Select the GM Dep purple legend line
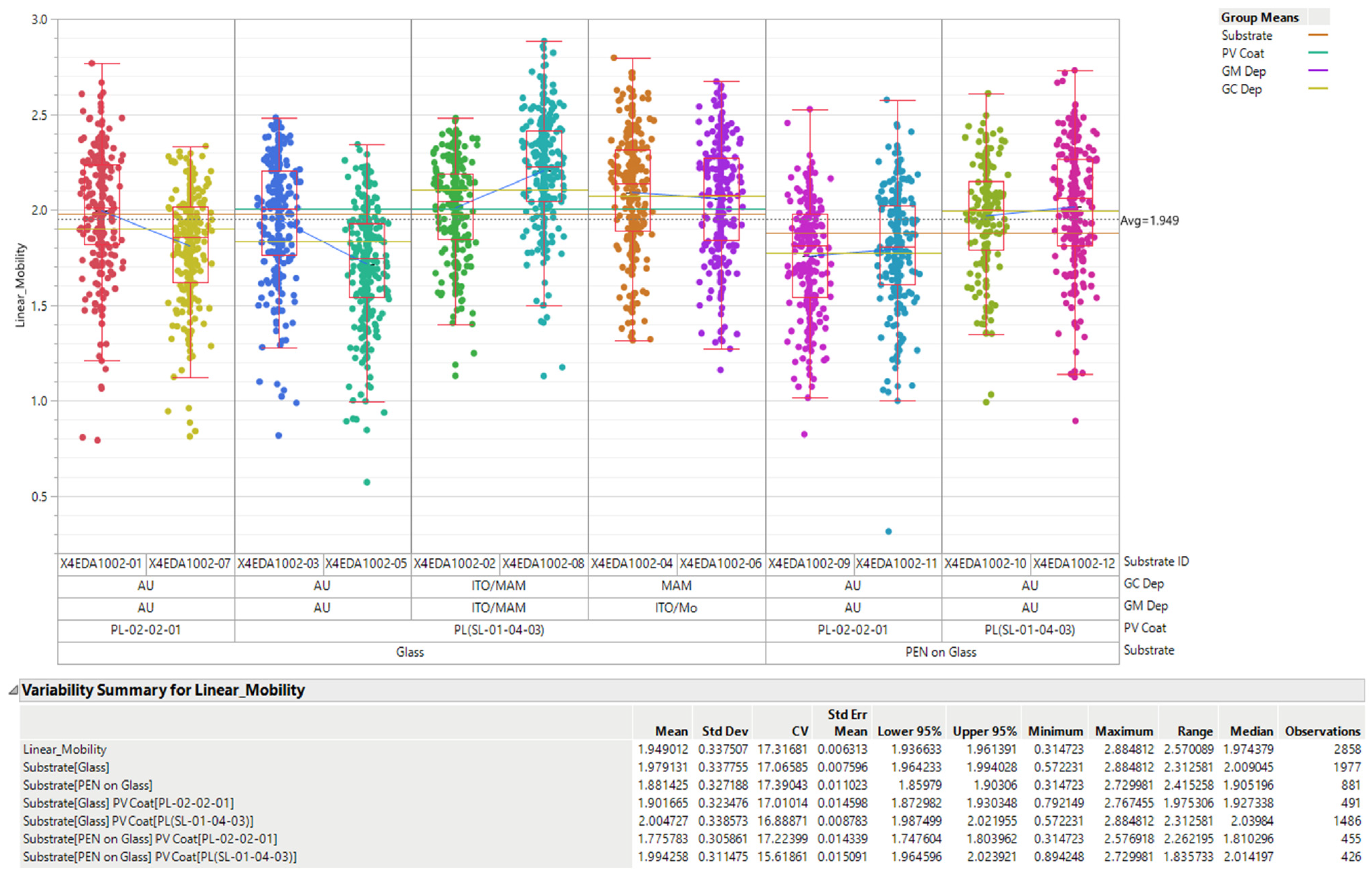 (1317, 71)
